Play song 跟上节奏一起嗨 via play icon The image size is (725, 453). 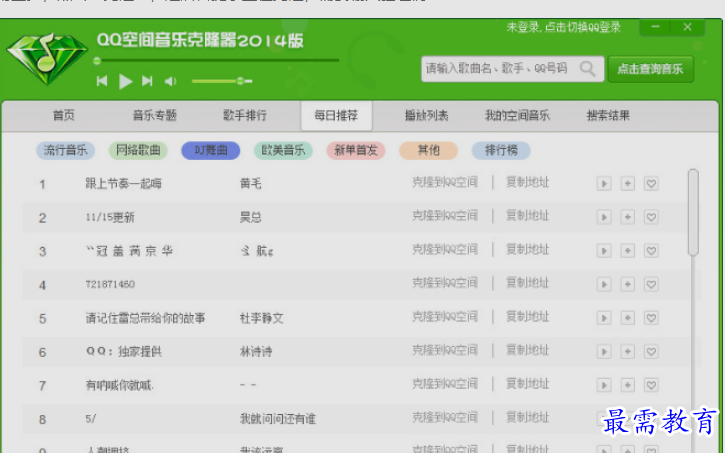pyautogui.click(x=604, y=184)
